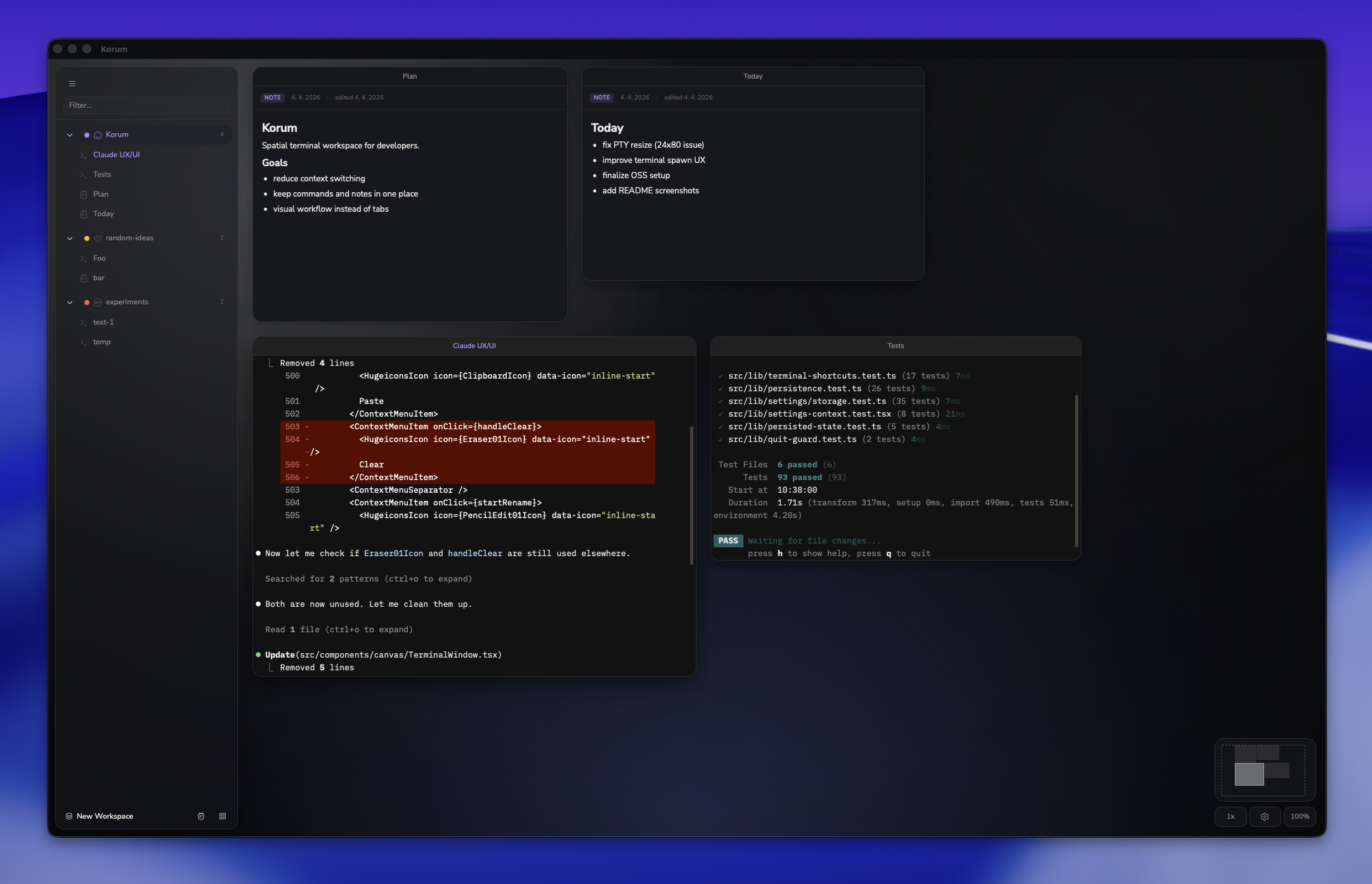
Task: Click the red color dot of experiments
Action: tap(87, 302)
